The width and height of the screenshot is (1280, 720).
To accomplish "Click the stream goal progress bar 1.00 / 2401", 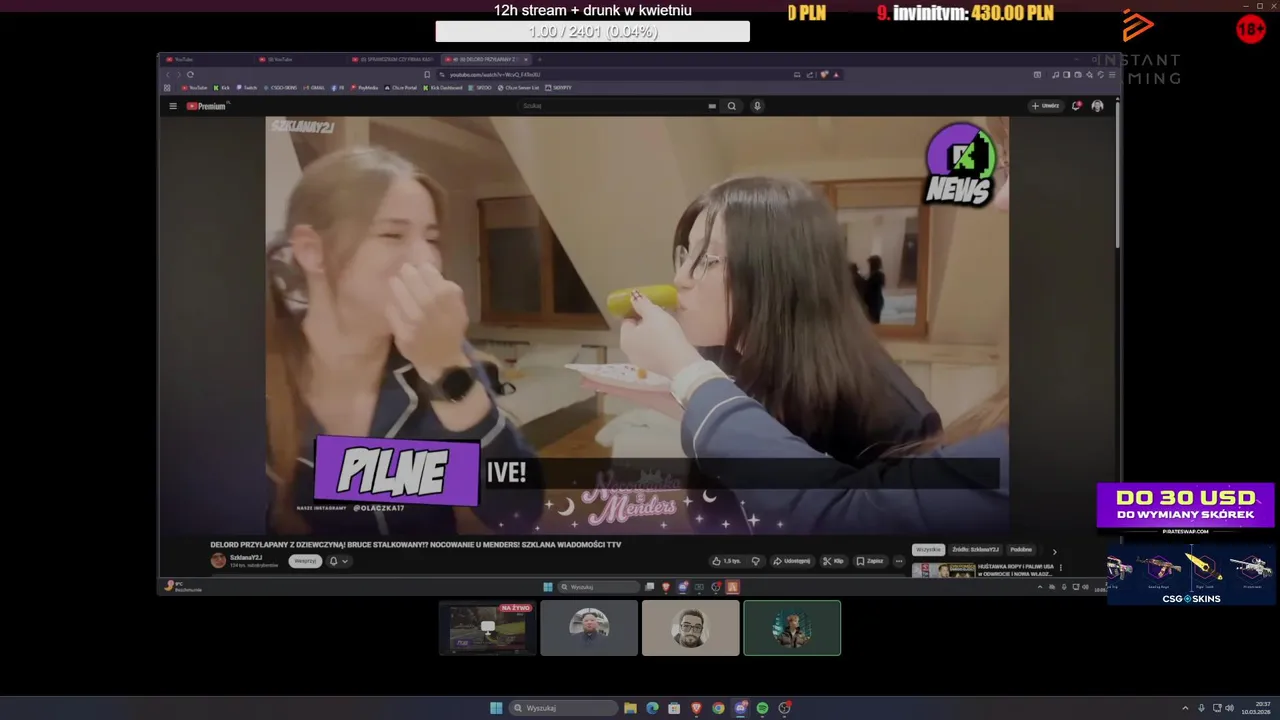I will 592,32.
